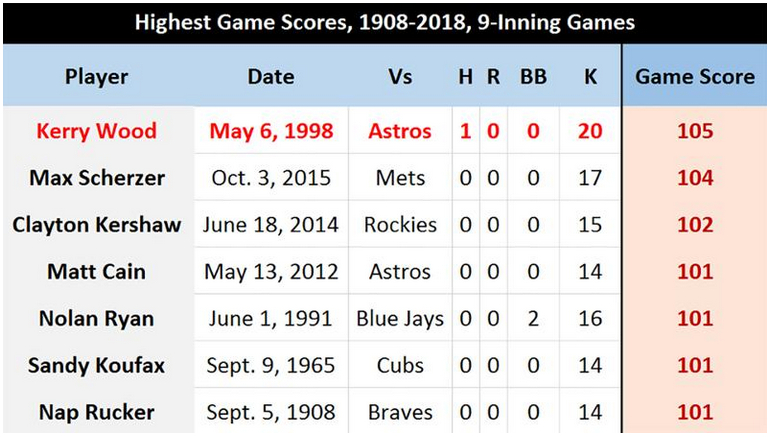Select the Vs column header

click(x=400, y=77)
